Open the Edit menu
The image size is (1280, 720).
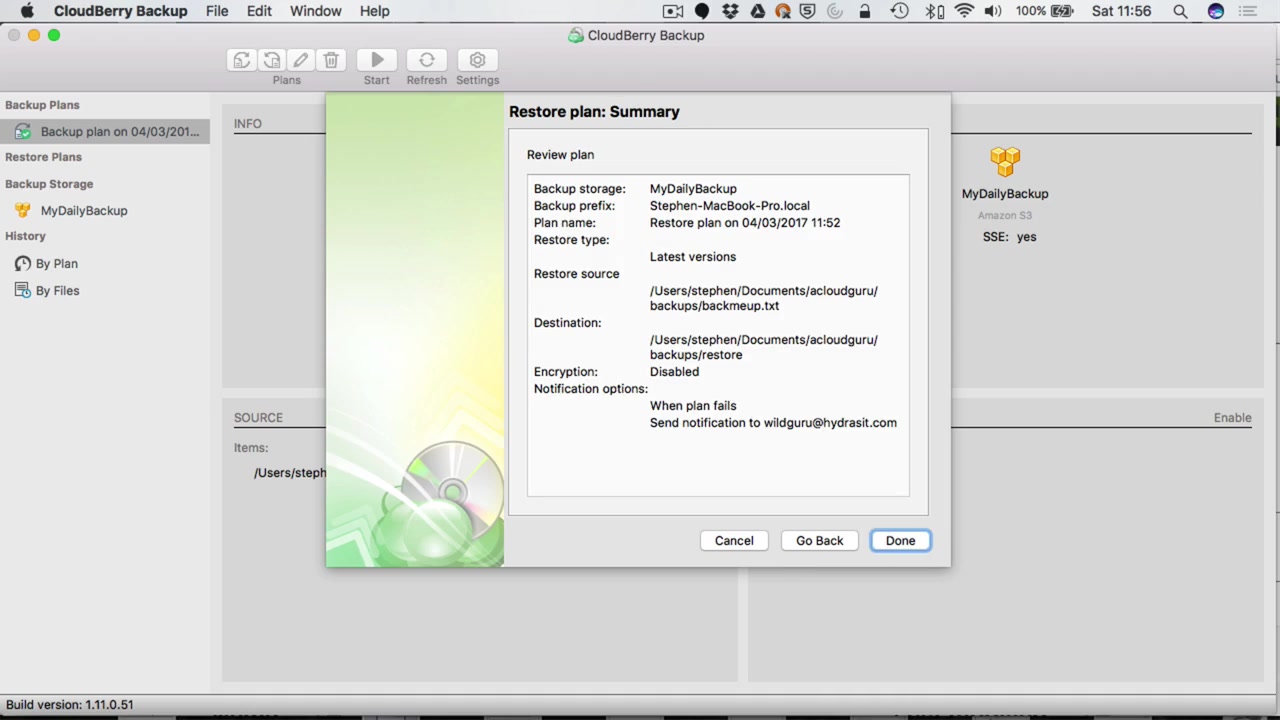pyautogui.click(x=259, y=11)
